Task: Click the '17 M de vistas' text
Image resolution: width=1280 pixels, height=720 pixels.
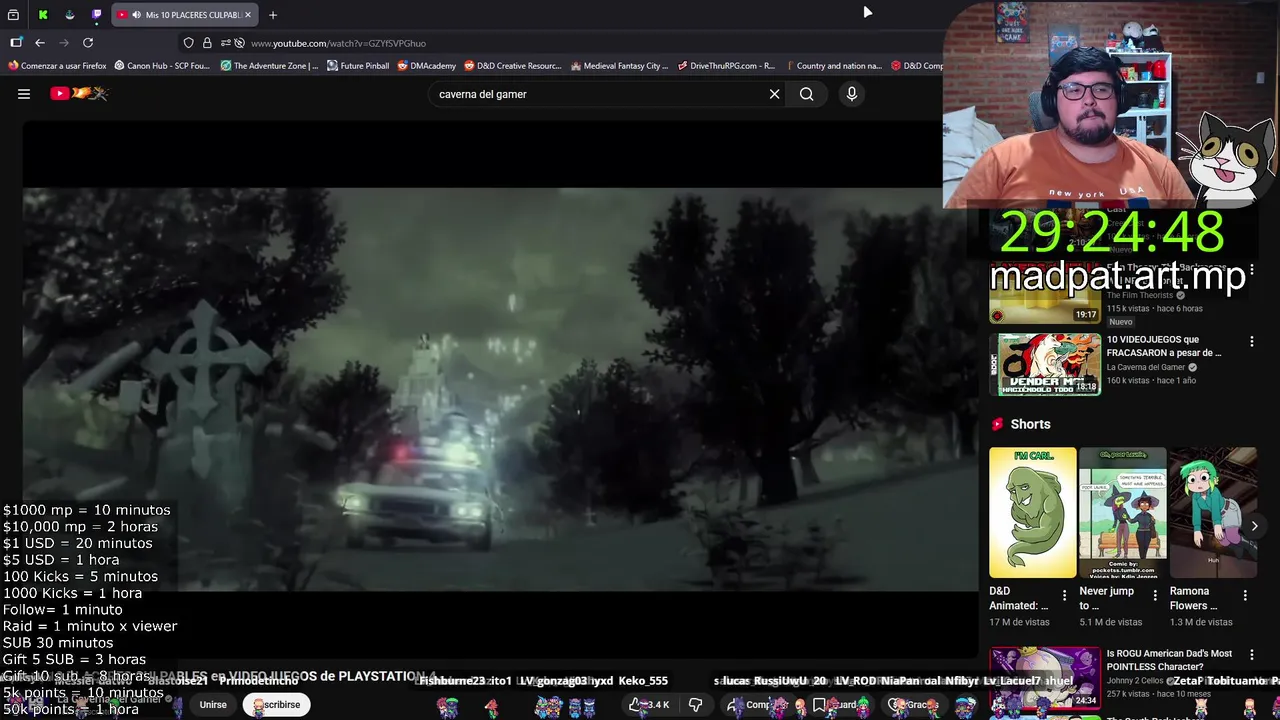Action: point(1018,622)
